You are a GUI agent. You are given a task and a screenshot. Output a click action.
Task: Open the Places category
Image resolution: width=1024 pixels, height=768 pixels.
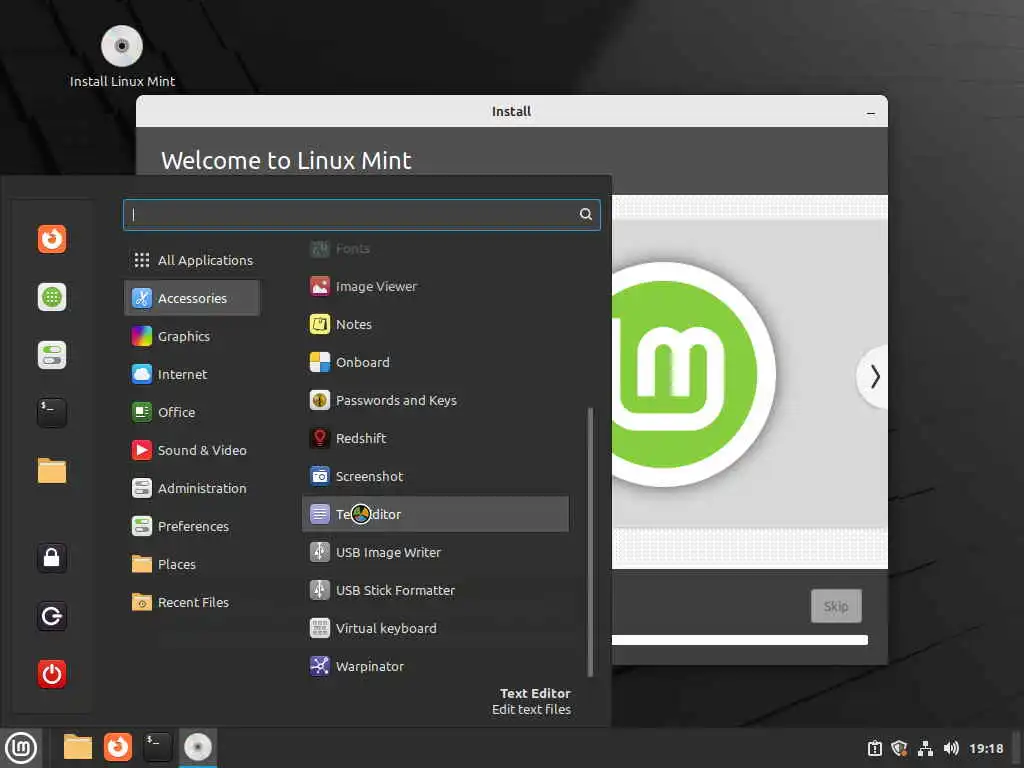[x=192, y=564]
